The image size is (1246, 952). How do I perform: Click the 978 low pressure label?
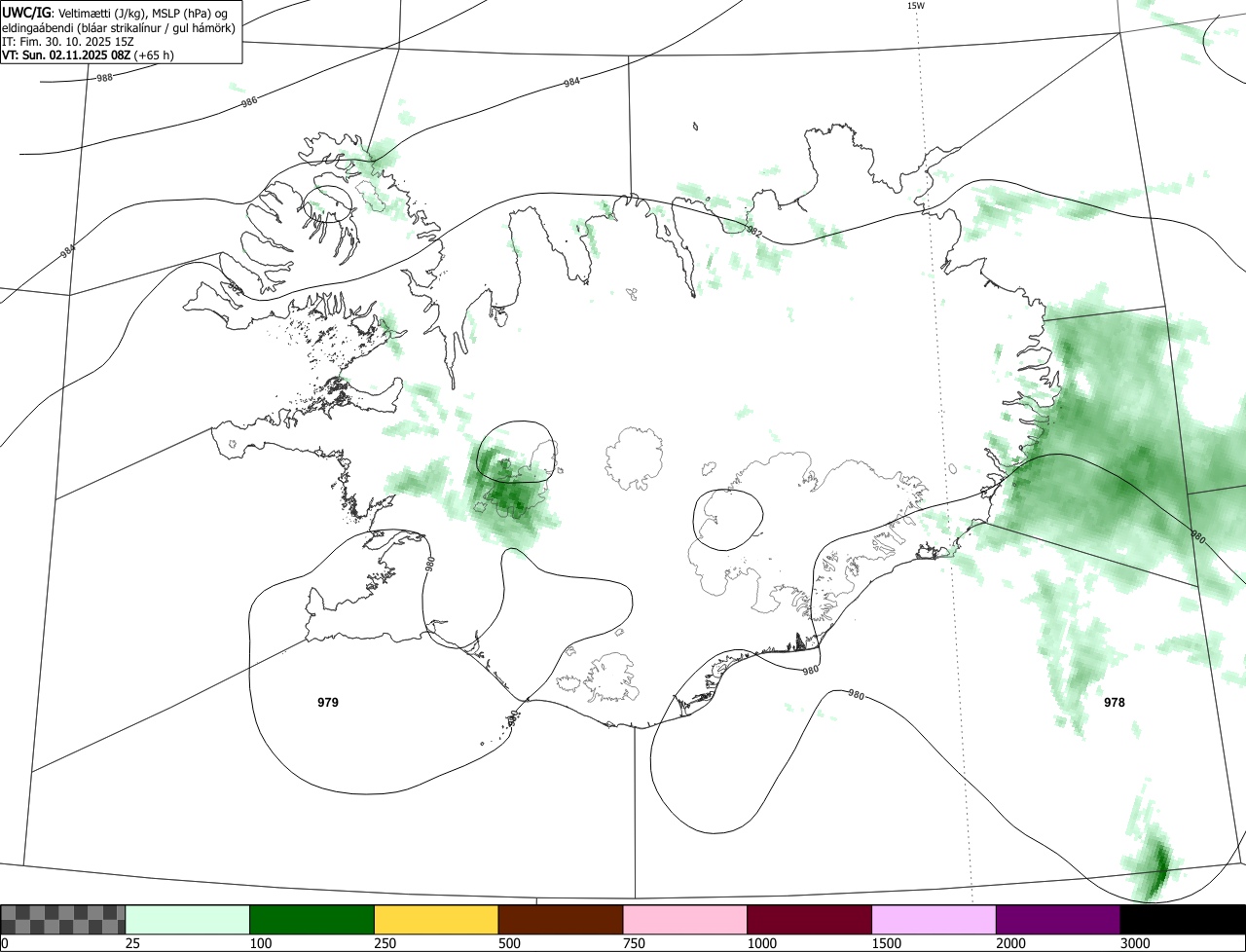point(1115,702)
